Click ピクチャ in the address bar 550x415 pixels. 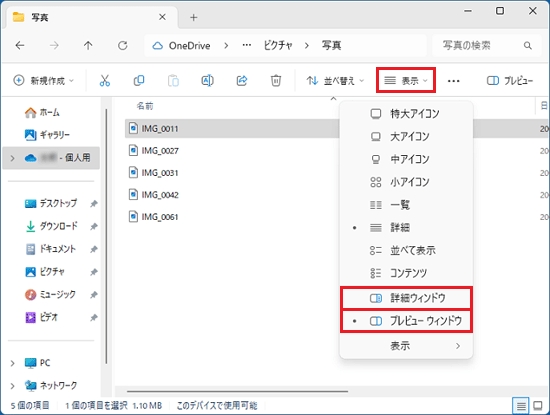click(278, 46)
